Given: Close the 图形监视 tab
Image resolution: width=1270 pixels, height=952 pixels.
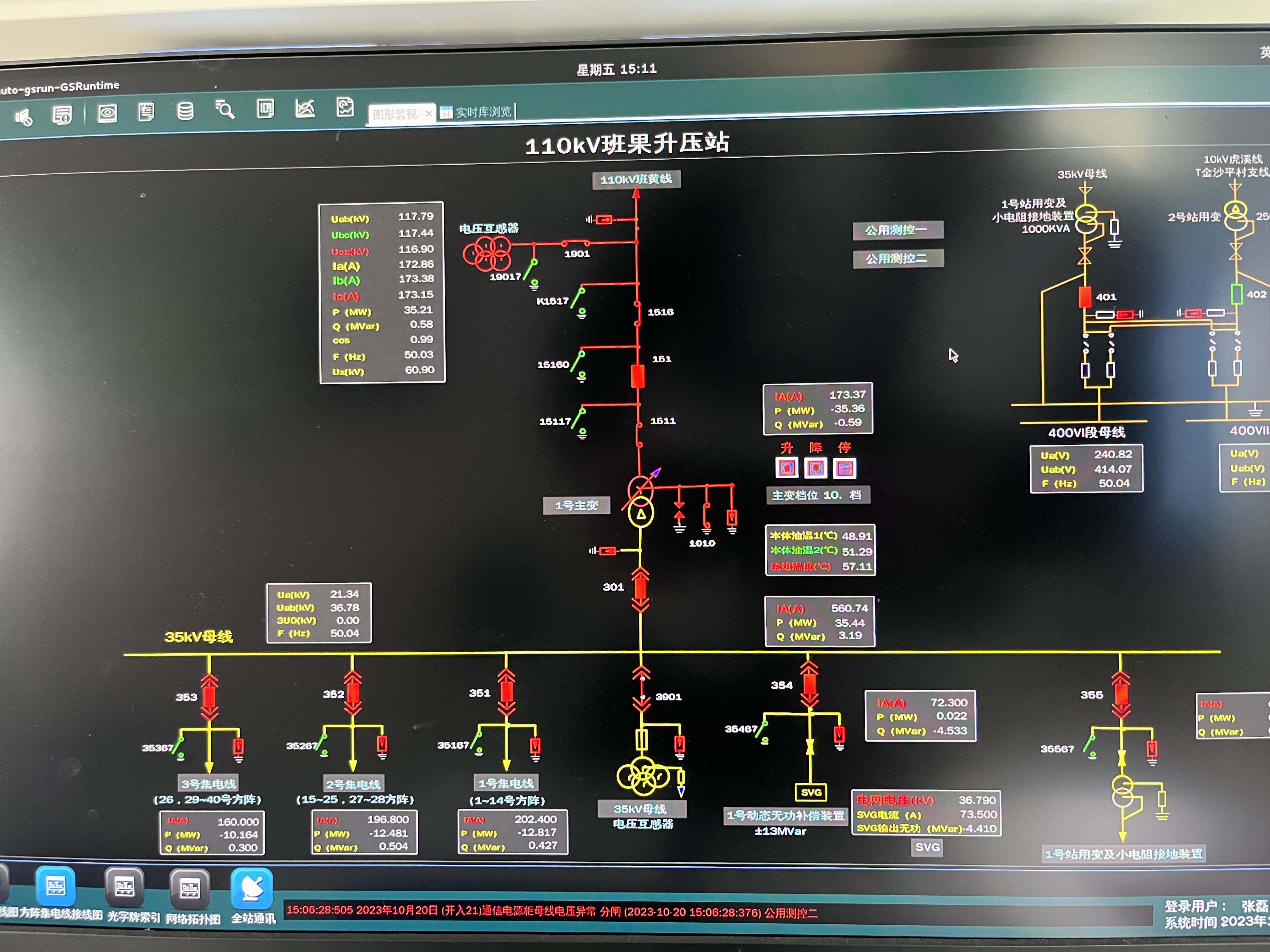Looking at the screenshot, I should click(x=429, y=114).
